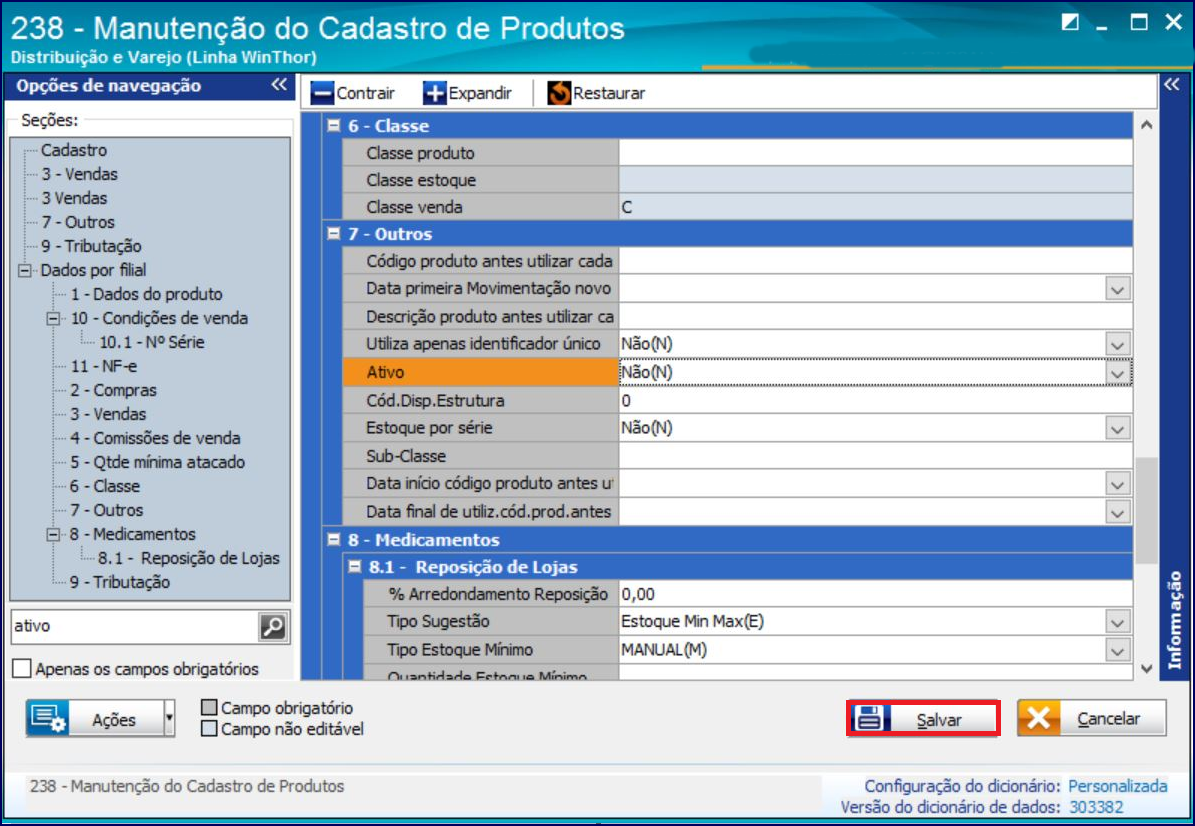This screenshot has width=1195, height=826.
Task: Select 9 - Tributação under Dados por filial
Action: click(120, 582)
